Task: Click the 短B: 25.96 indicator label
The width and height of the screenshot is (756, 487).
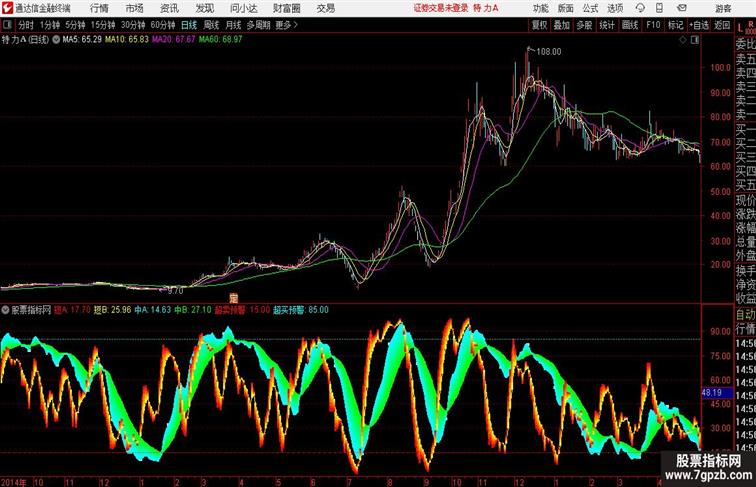Action: pos(112,310)
